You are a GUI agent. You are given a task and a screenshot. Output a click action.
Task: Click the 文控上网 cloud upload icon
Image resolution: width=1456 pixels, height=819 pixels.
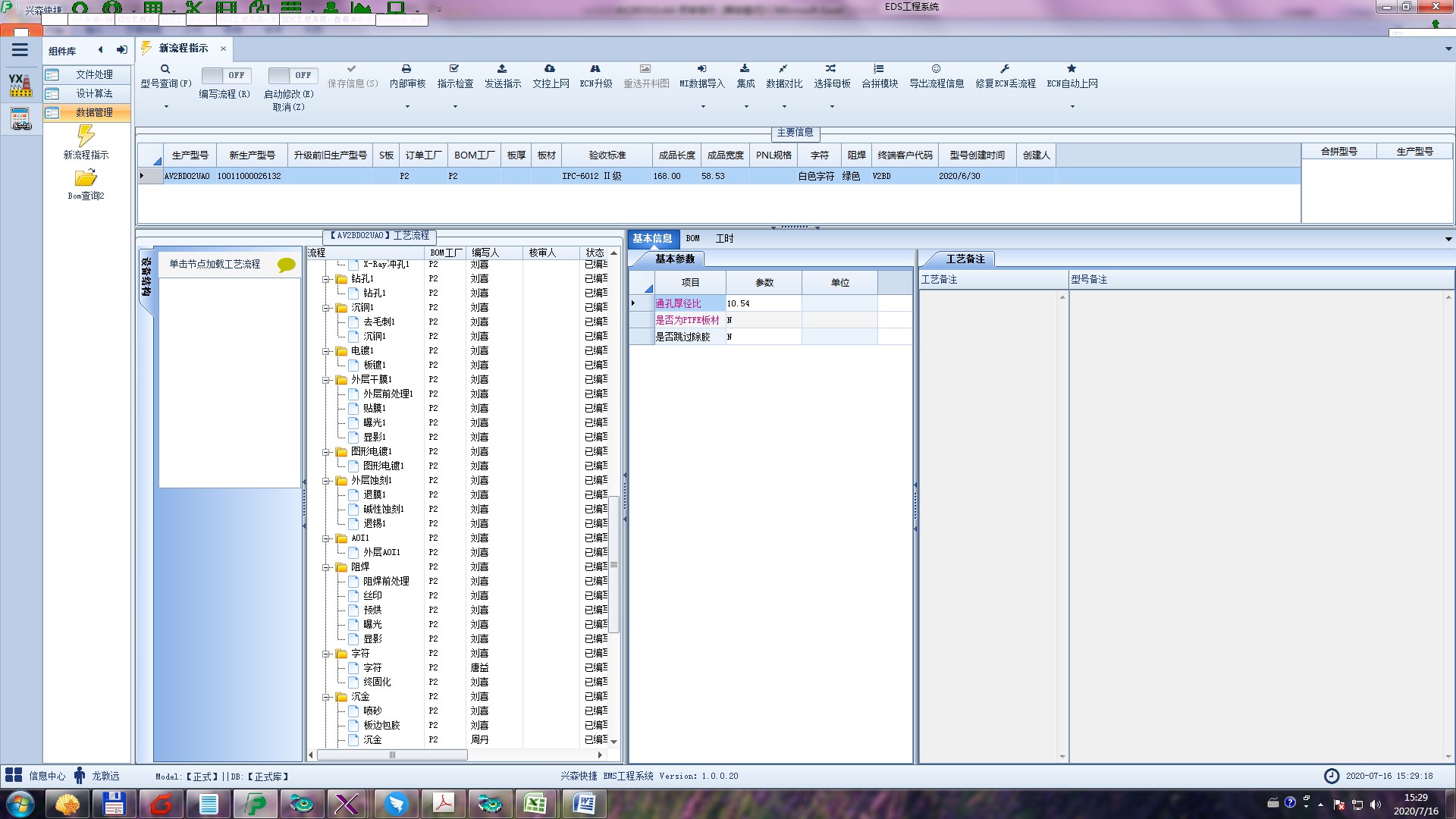[550, 69]
